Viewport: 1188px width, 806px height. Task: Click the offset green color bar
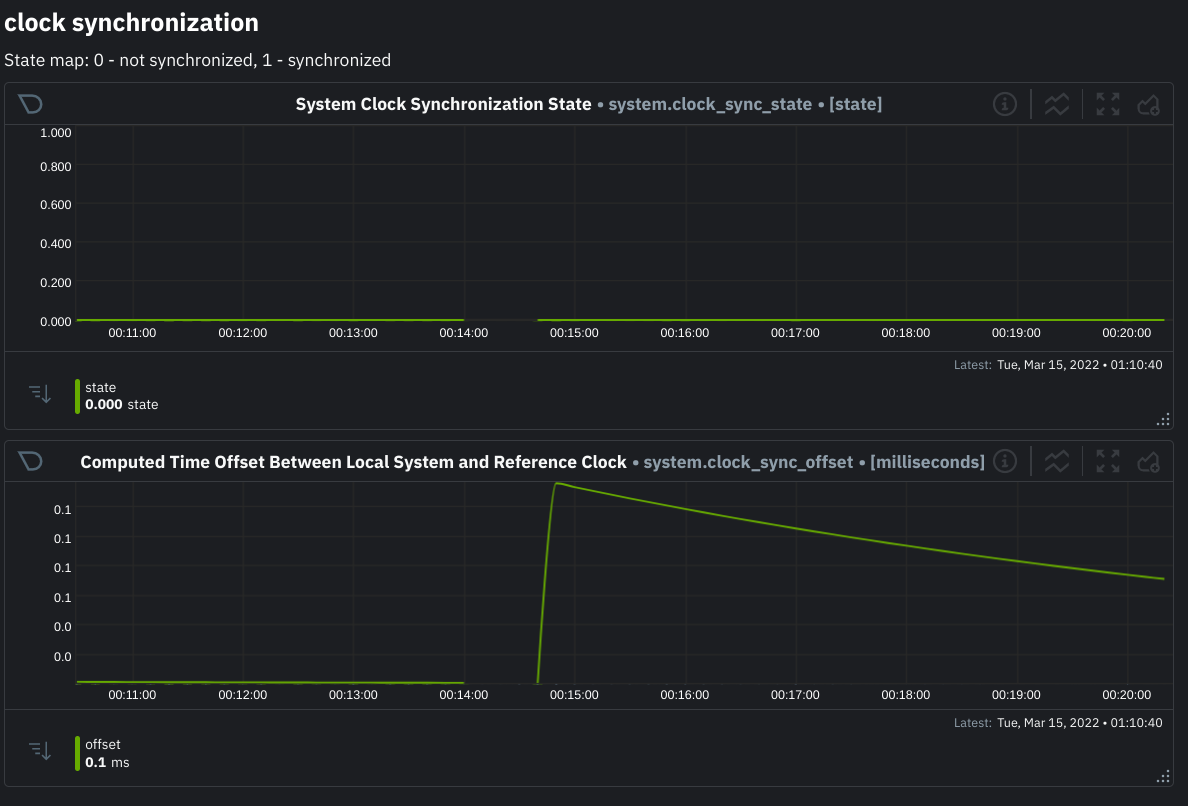click(77, 754)
